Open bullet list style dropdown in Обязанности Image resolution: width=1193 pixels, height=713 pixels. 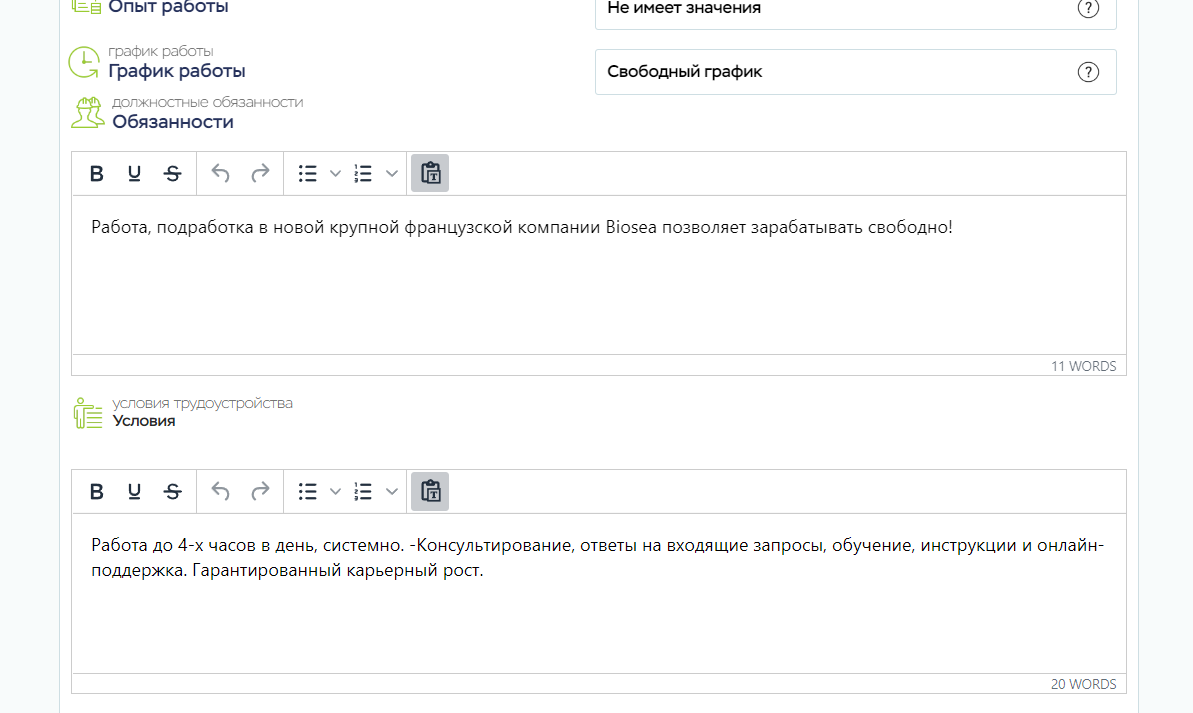tap(336, 174)
